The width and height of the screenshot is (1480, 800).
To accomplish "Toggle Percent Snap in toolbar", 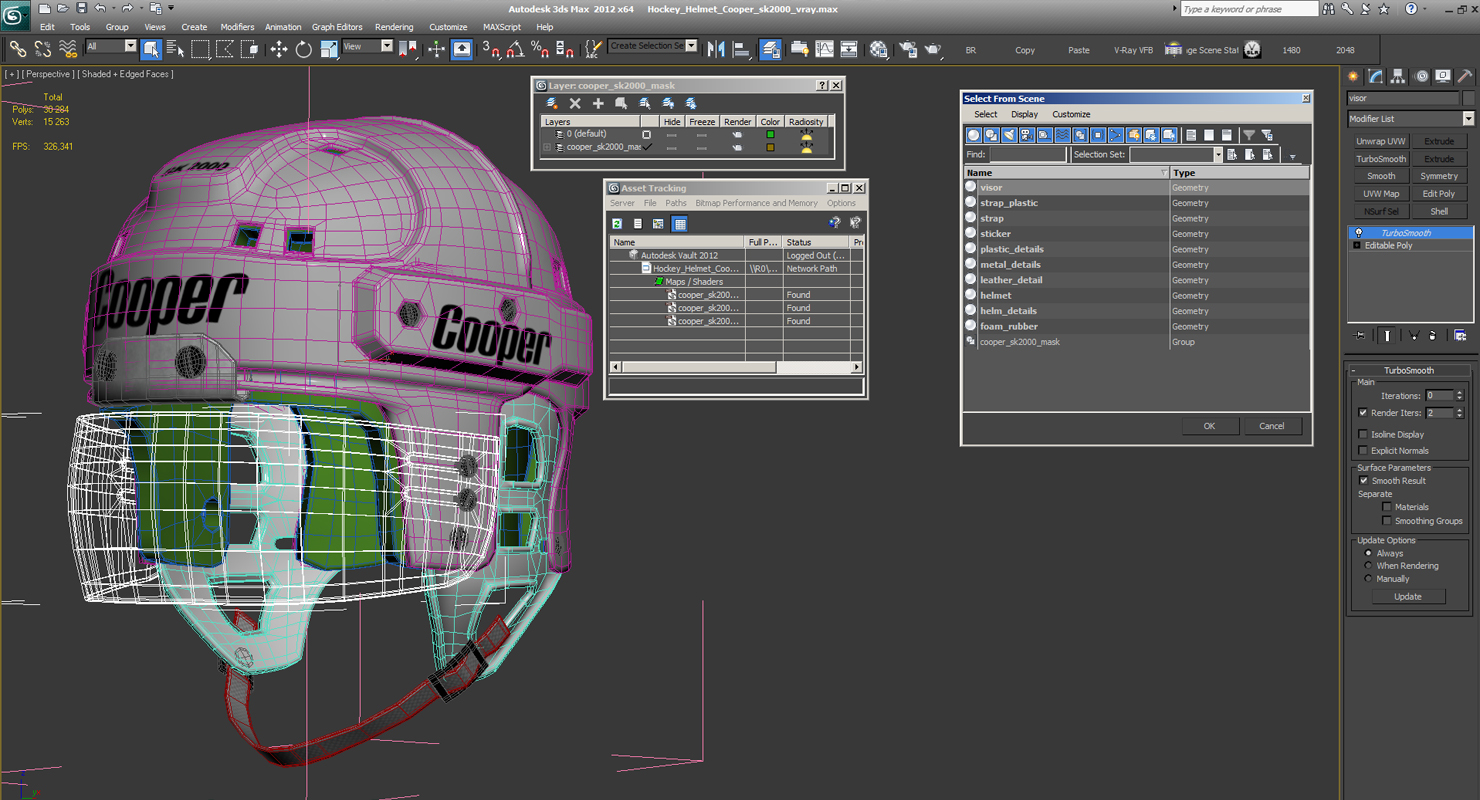I will tap(540, 49).
